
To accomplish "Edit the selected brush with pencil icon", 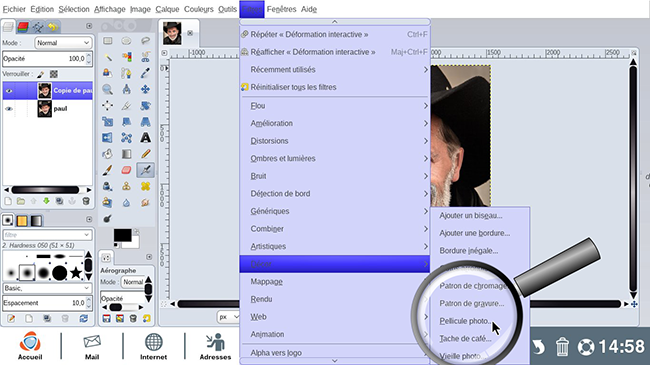I will pos(11,319).
